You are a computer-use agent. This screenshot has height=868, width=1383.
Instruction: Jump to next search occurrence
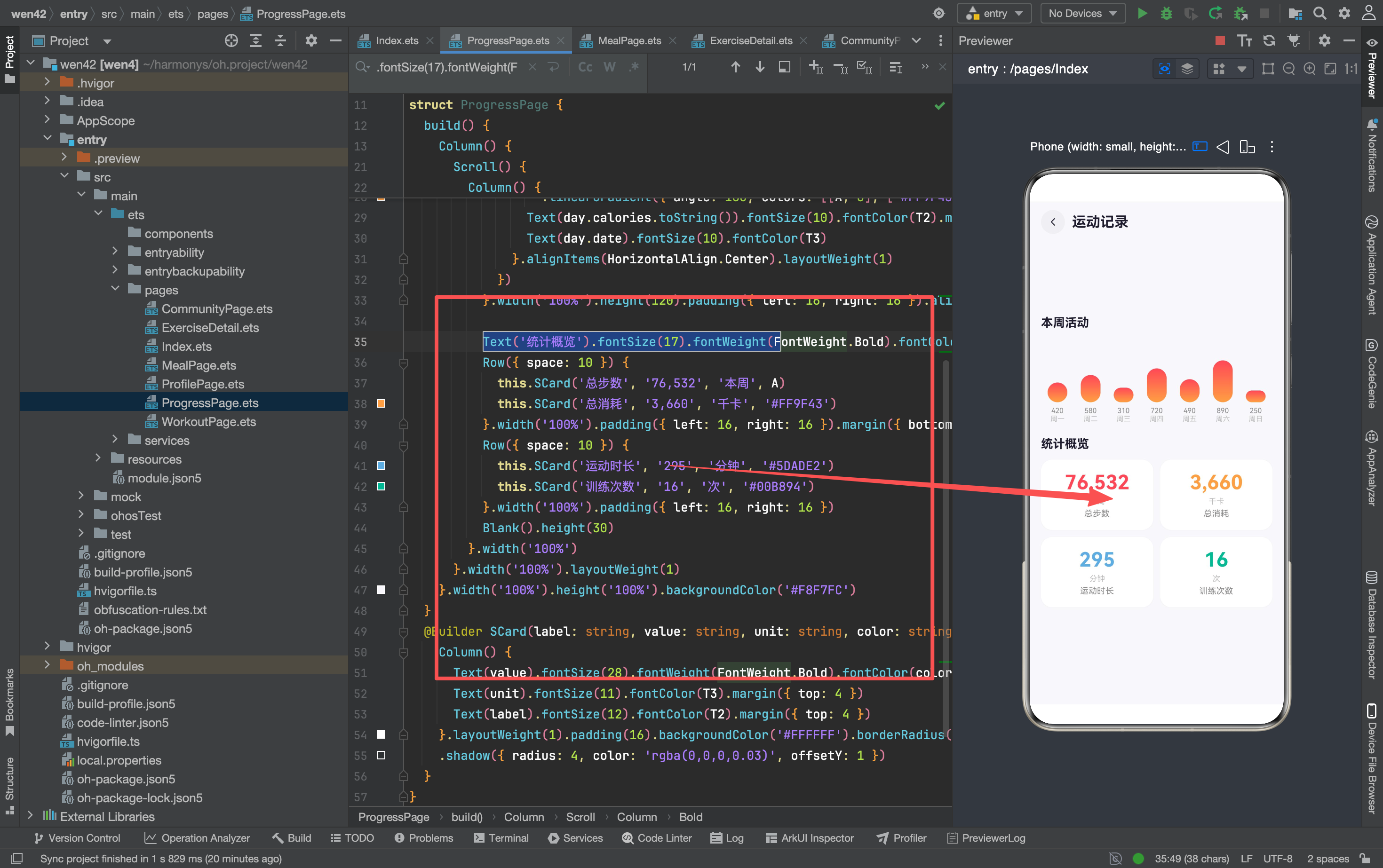pyautogui.click(x=760, y=67)
